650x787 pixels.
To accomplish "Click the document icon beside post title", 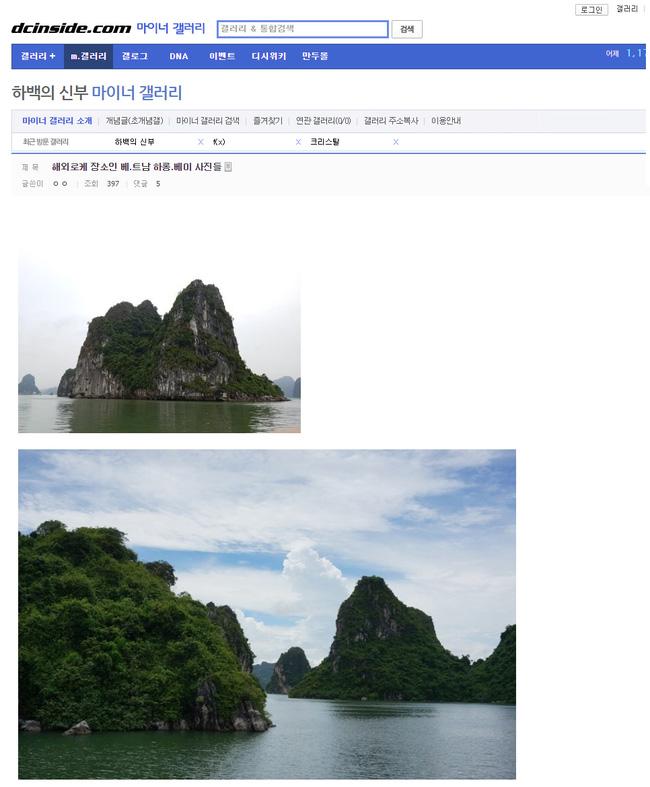I will (x=228, y=167).
